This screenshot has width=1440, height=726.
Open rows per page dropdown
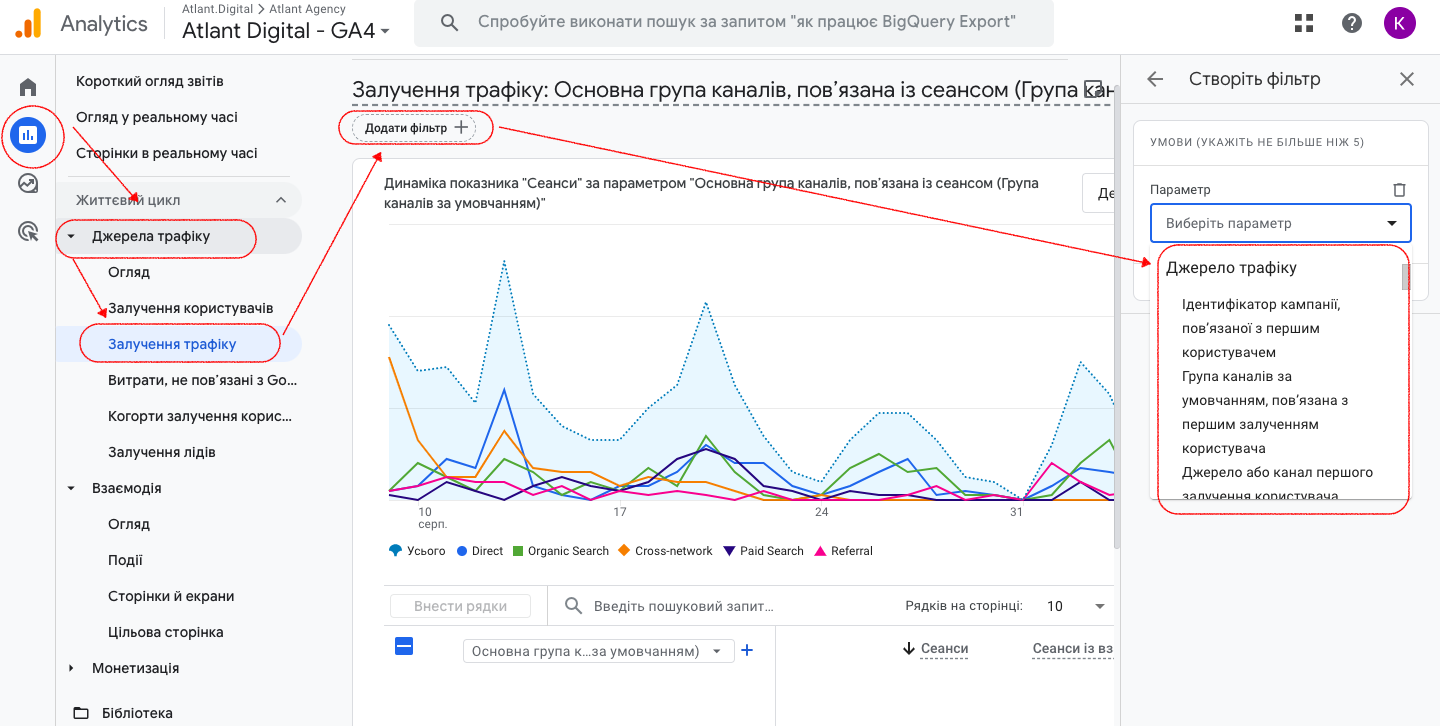coord(1076,606)
